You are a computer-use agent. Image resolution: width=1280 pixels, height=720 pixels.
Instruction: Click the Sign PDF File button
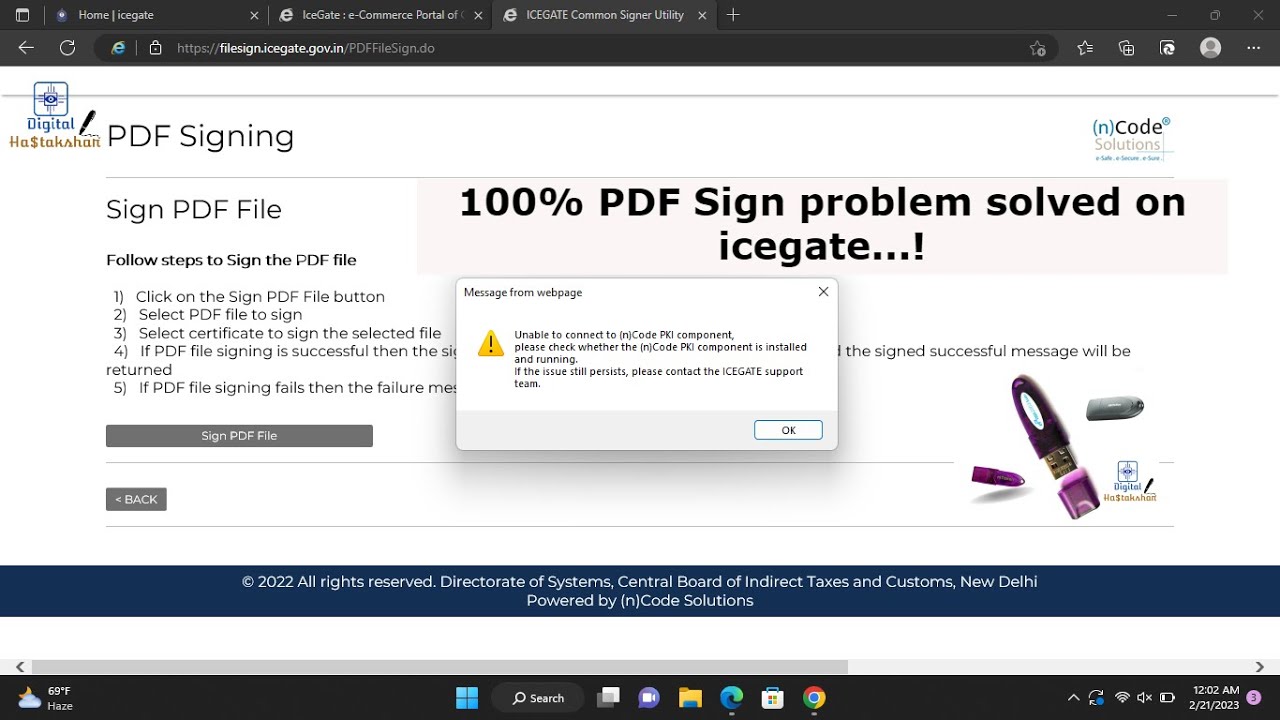pyautogui.click(x=239, y=436)
